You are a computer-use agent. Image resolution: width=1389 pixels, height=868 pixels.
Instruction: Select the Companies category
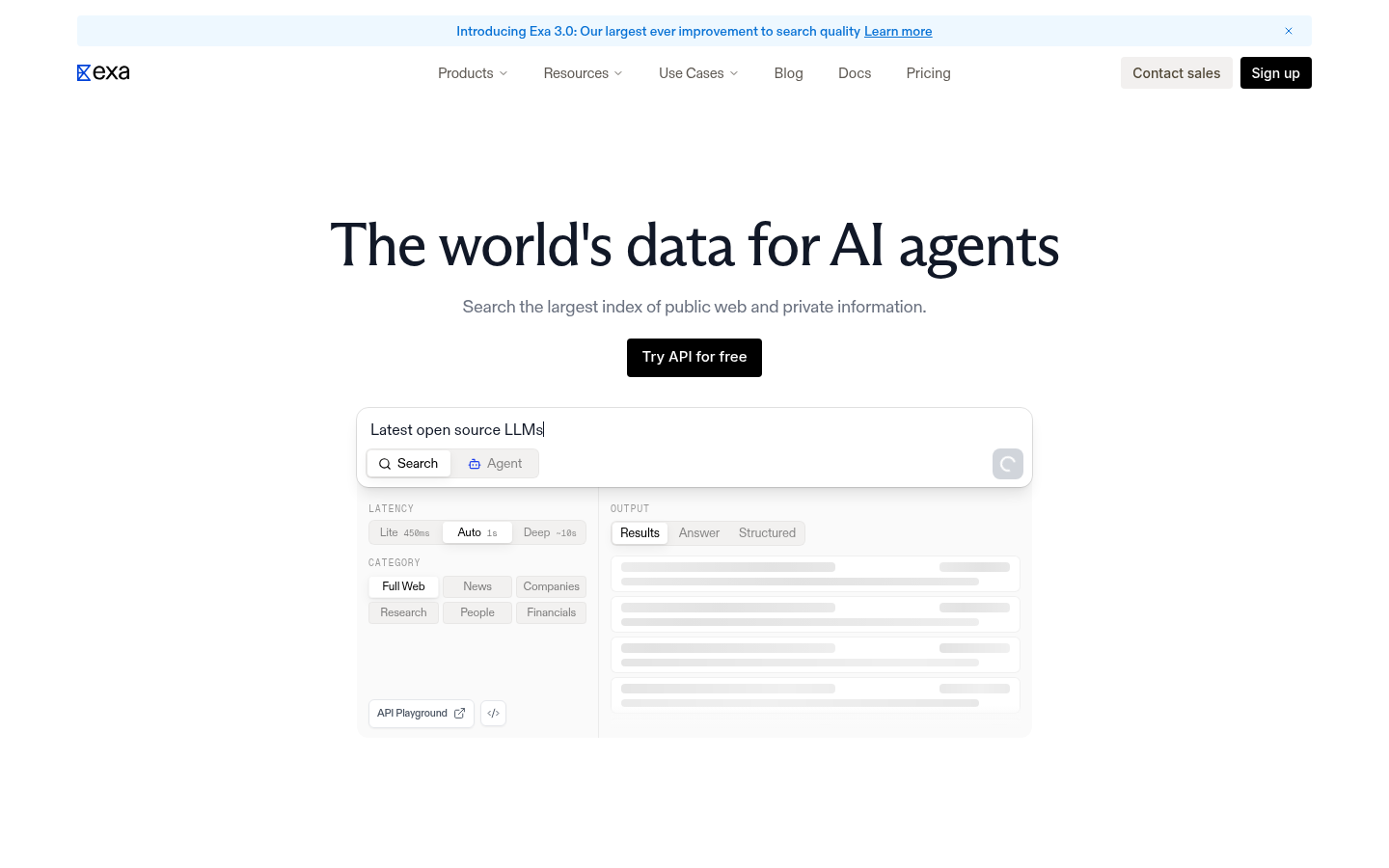(x=552, y=586)
